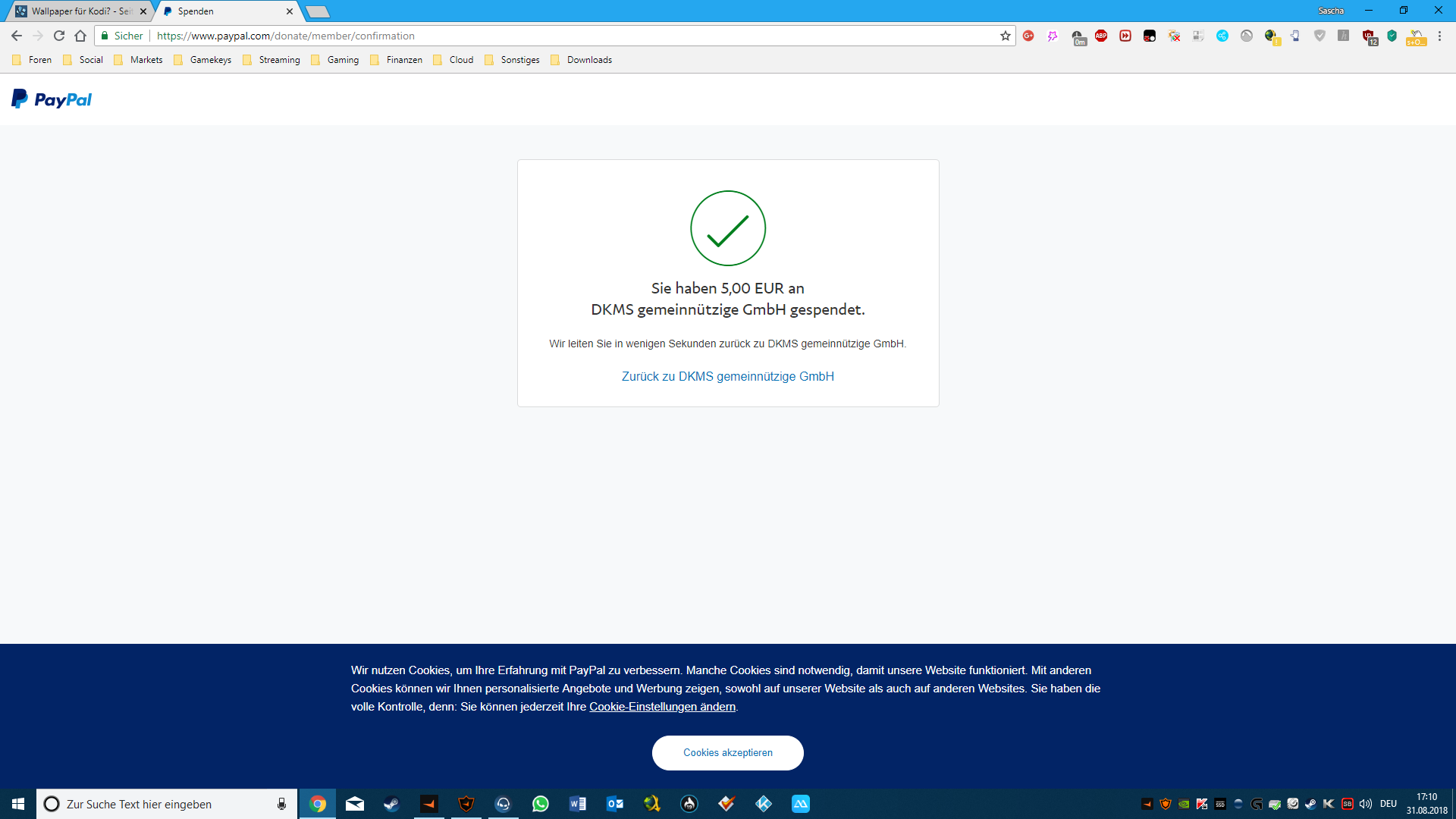This screenshot has height=819, width=1456.
Task: Click the grey 'h' extension icon
Action: pos(1344,36)
